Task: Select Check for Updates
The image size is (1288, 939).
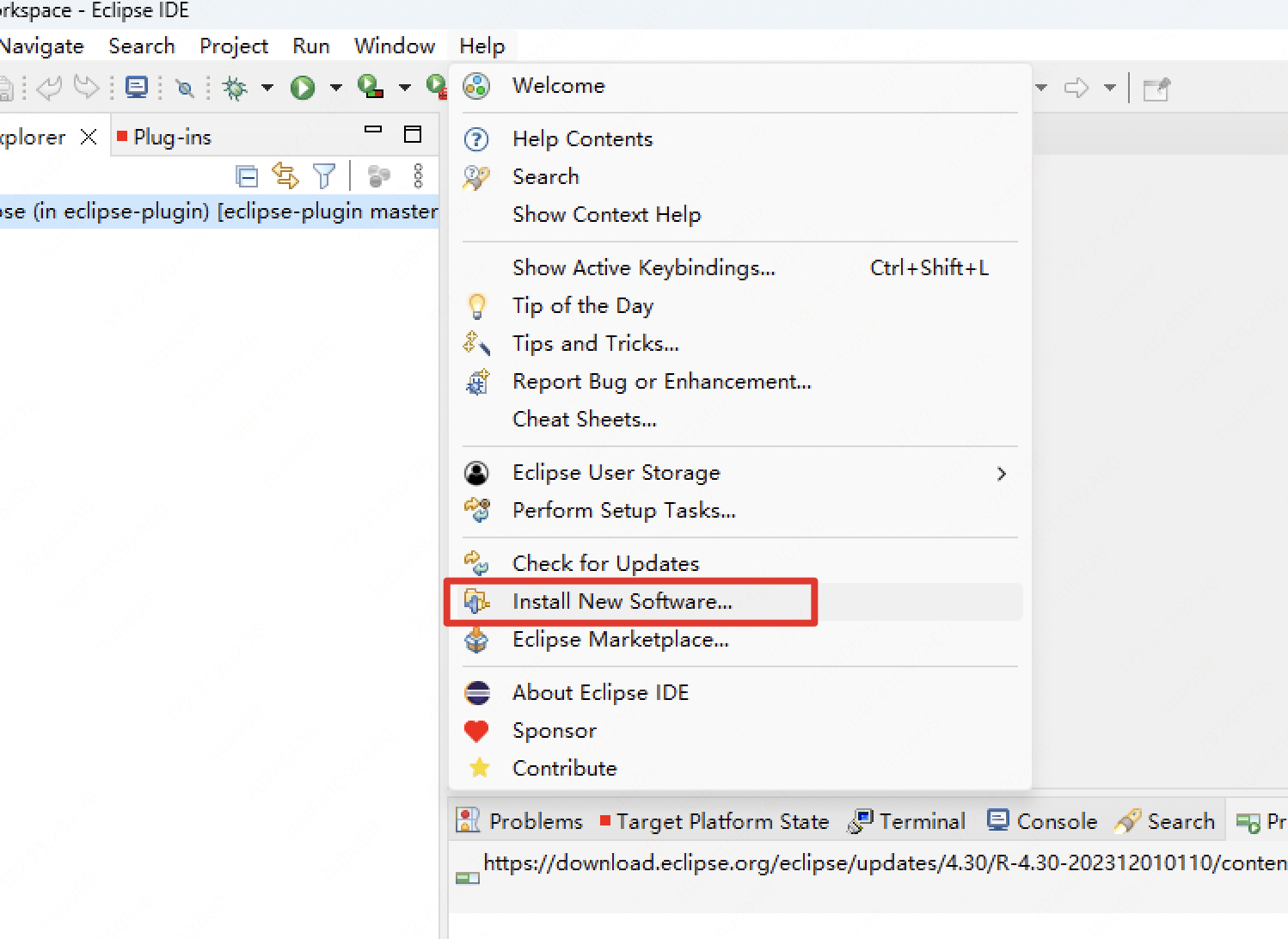Action: tap(739, 564)
